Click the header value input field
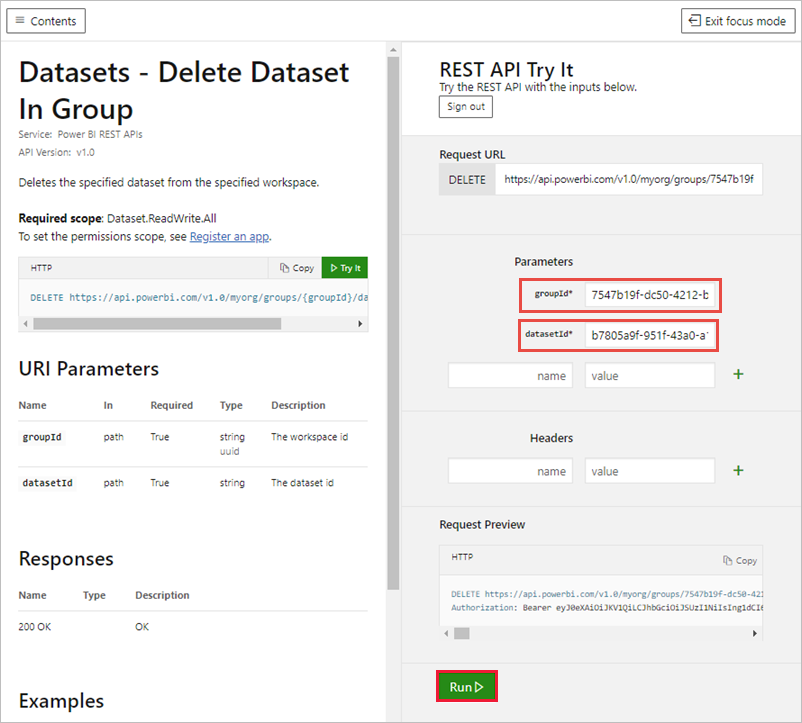This screenshot has height=723, width=802. [649, 471]
